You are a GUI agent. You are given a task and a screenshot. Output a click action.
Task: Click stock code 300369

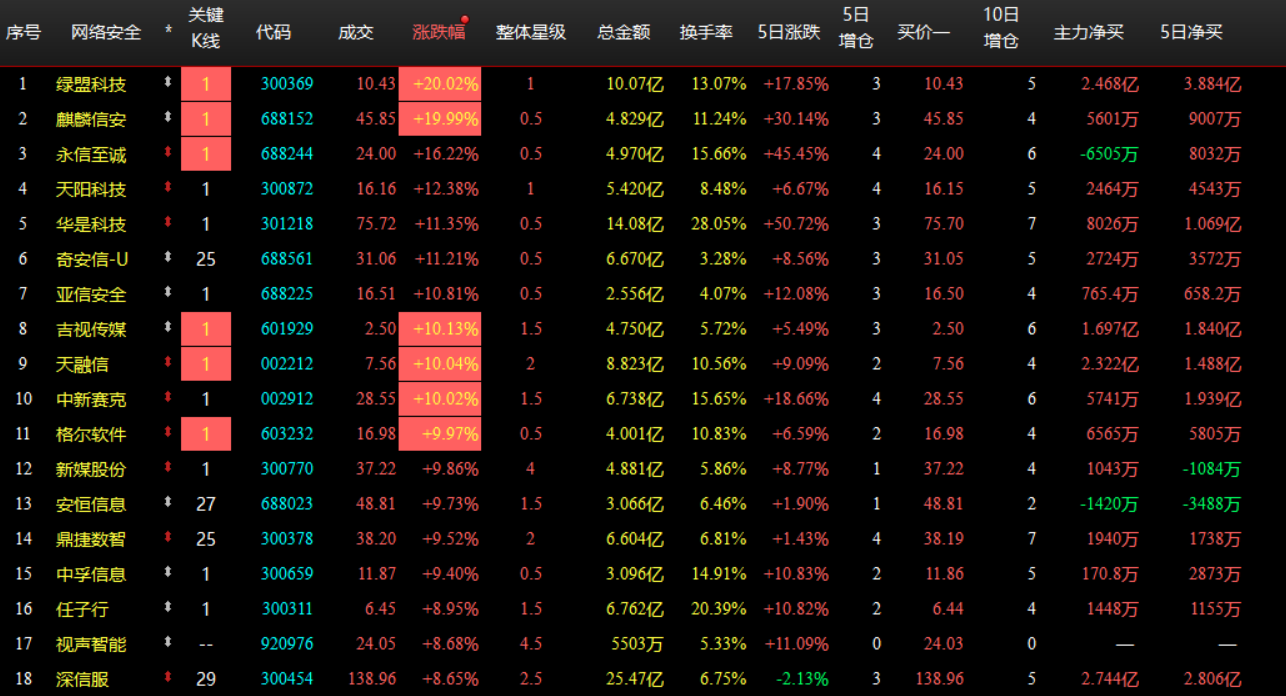(x=287, y=84)
